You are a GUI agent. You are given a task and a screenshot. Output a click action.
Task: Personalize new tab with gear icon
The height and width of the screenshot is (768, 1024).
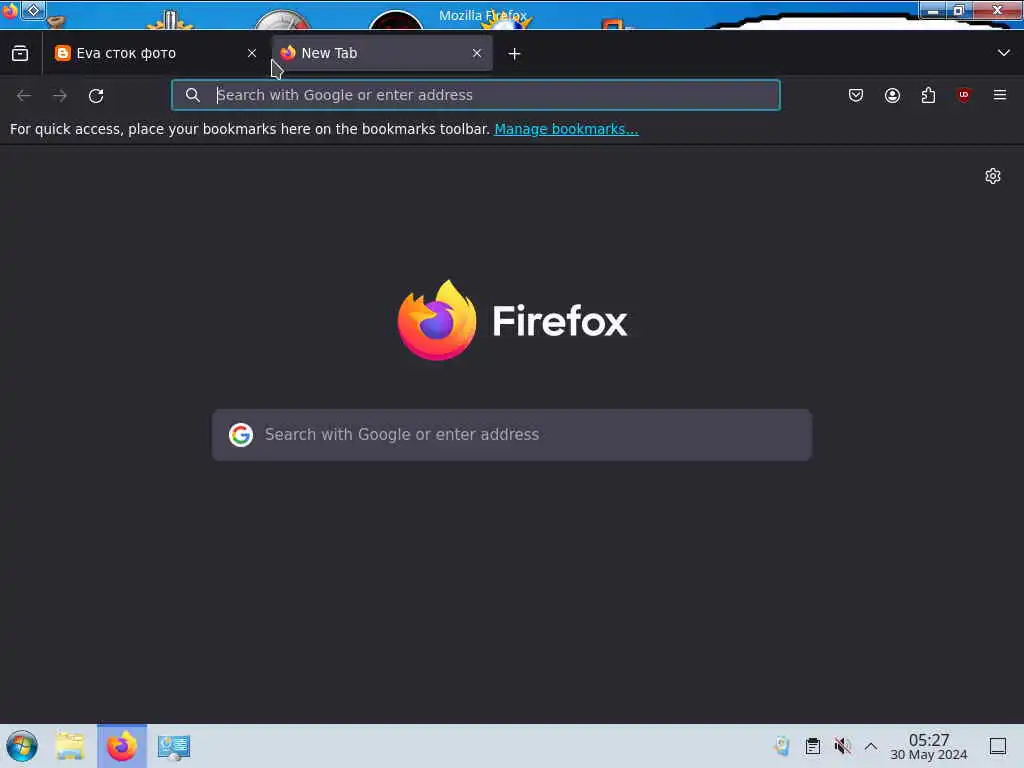[993, 176]
